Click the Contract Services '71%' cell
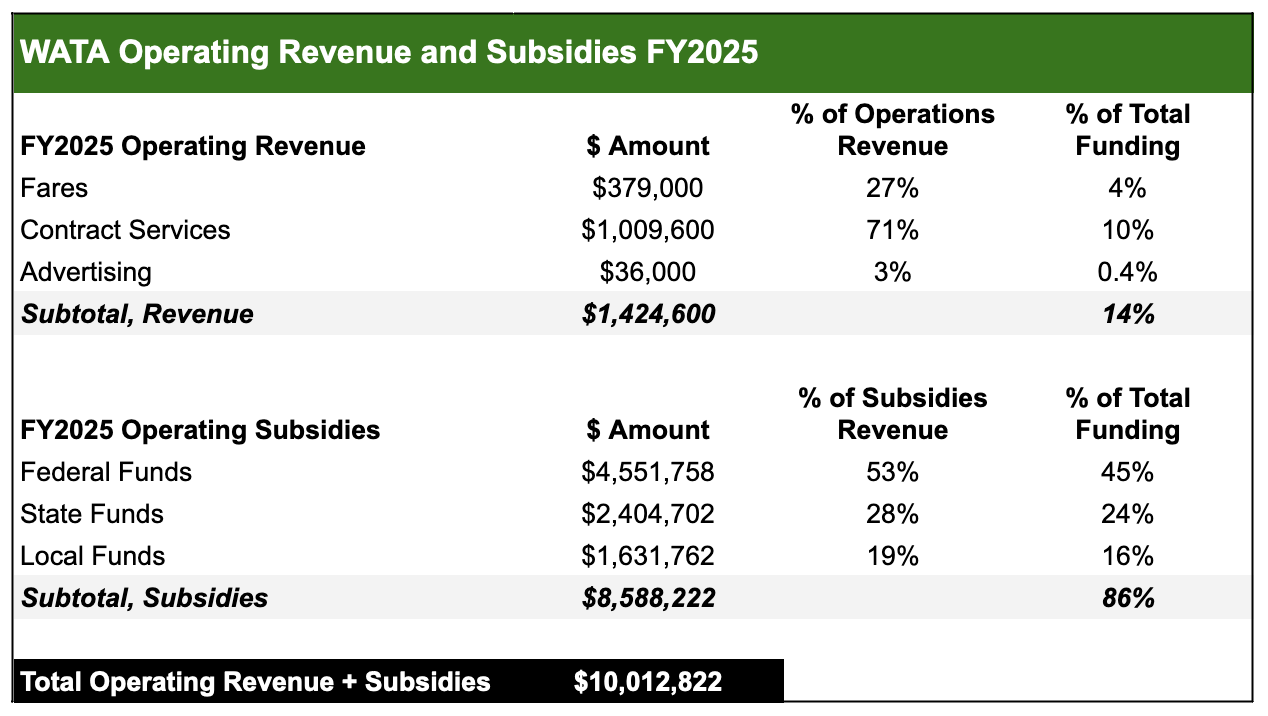The image size is (1268, 716). [892, 230]
